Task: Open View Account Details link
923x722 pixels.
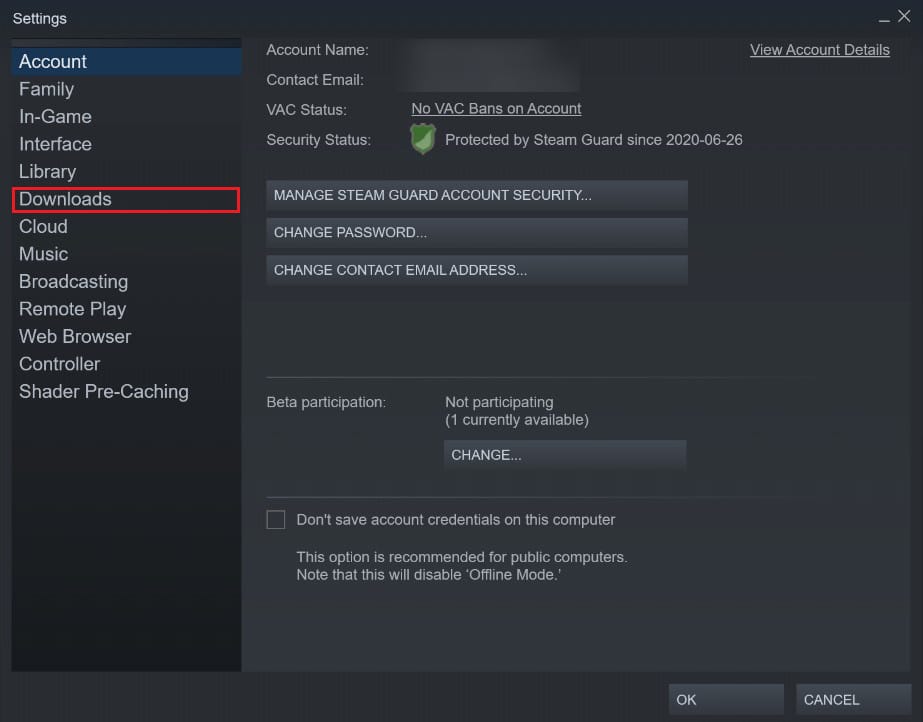Action: [x=819, y=49]
